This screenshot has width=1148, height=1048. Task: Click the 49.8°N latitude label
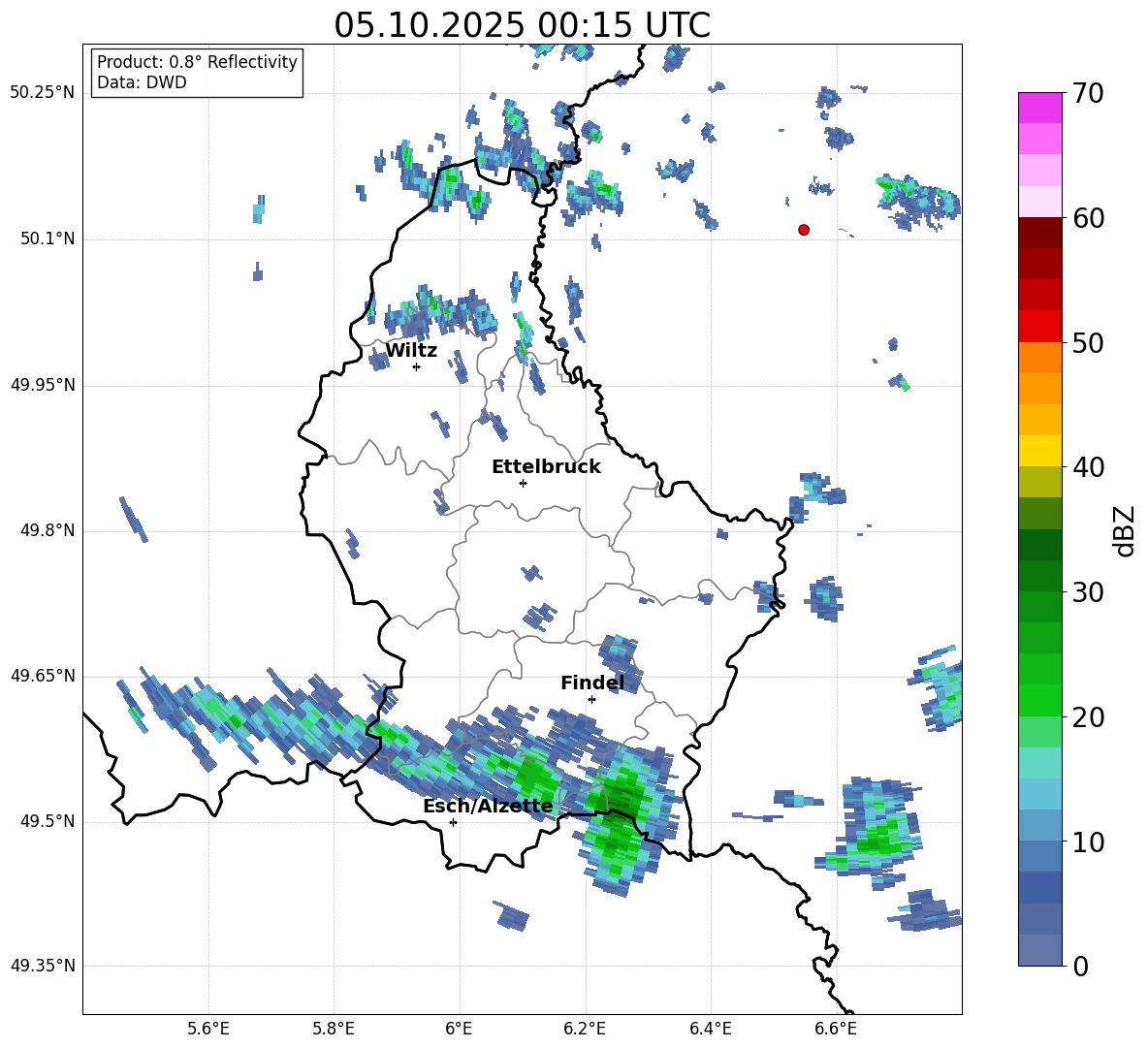(48, 530)
